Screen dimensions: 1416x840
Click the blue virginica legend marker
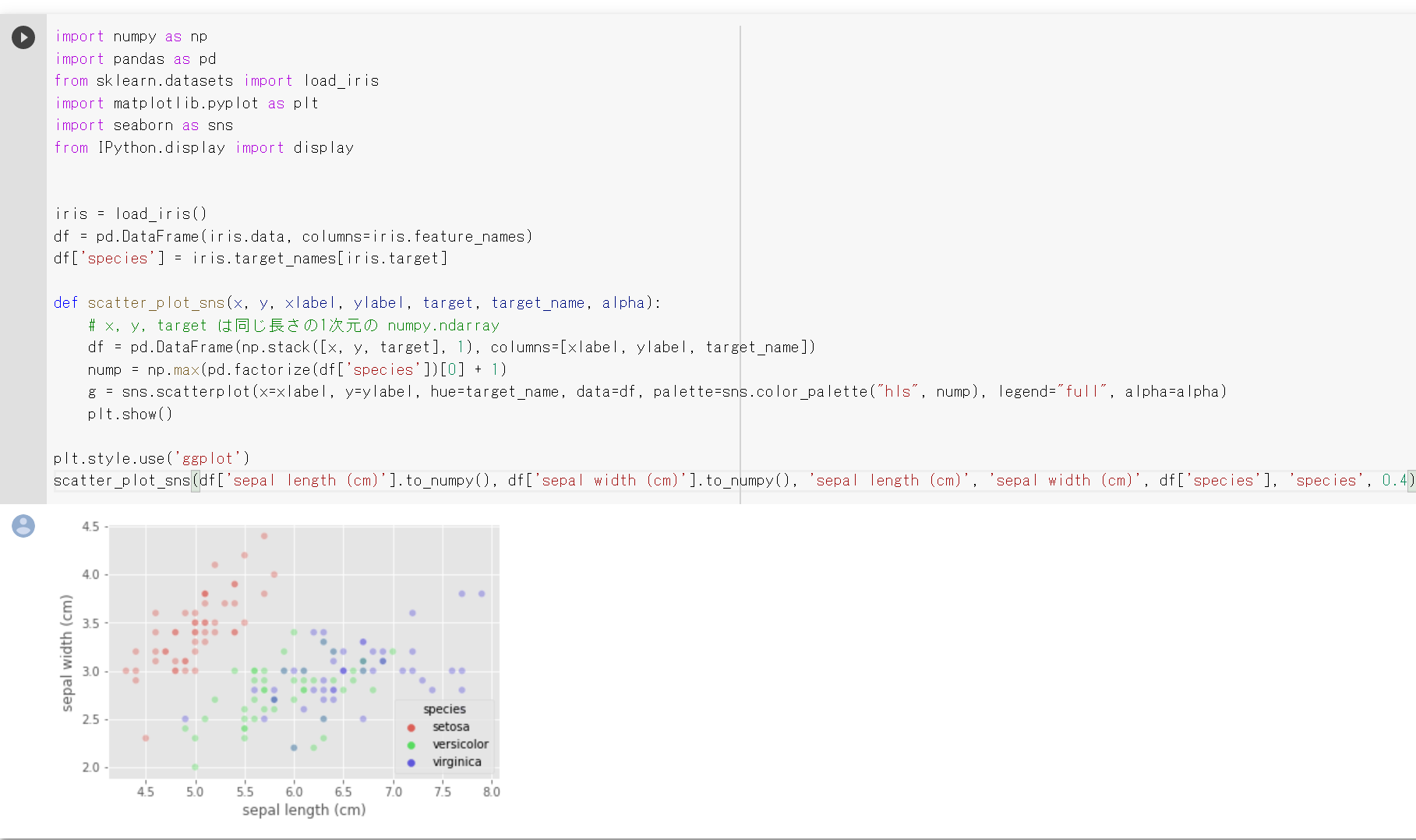pyautogui.click(x=411, y=763)
